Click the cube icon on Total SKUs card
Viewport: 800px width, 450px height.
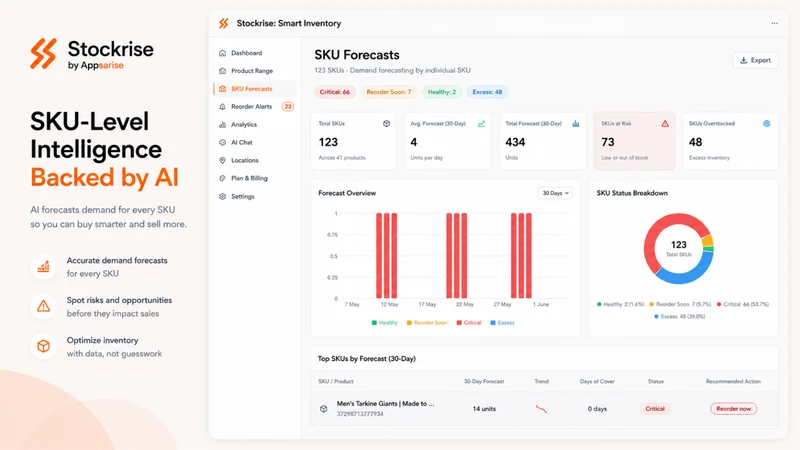tap(386, 123)
